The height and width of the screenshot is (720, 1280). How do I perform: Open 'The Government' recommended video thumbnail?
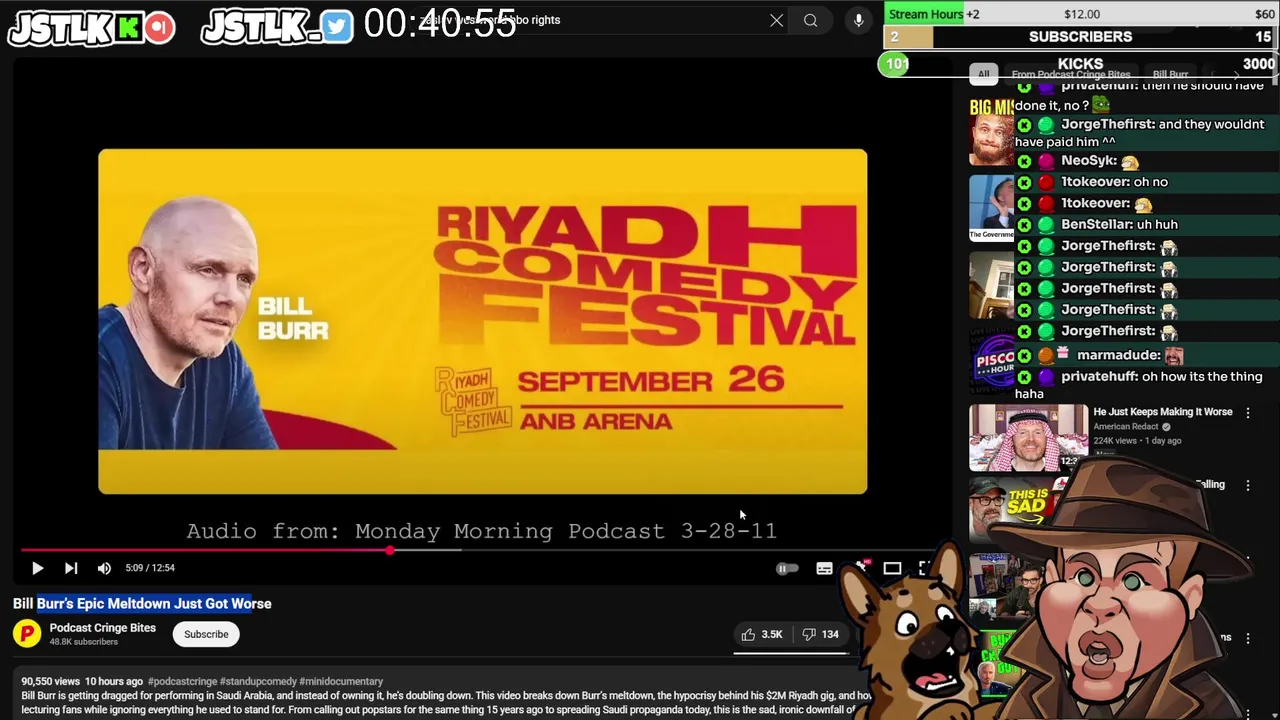coord(991,208)
